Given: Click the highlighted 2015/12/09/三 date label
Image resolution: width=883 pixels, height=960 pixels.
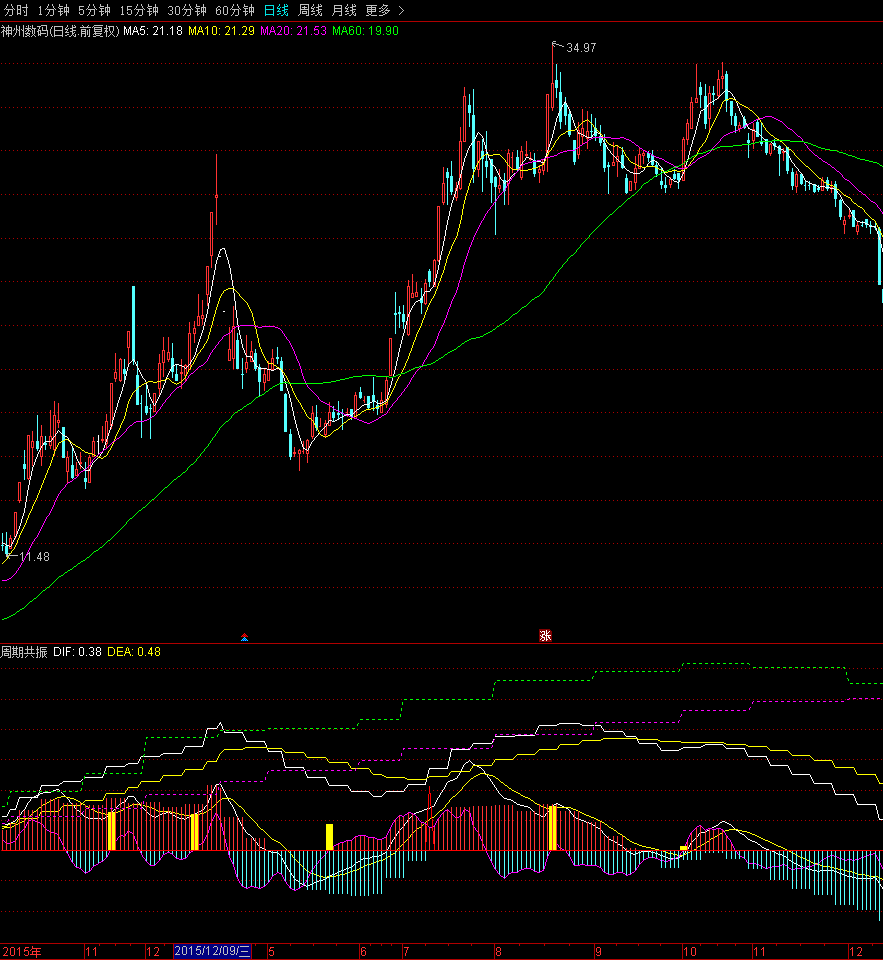Looking at the screenshot, I should click(x=212, y=951).
